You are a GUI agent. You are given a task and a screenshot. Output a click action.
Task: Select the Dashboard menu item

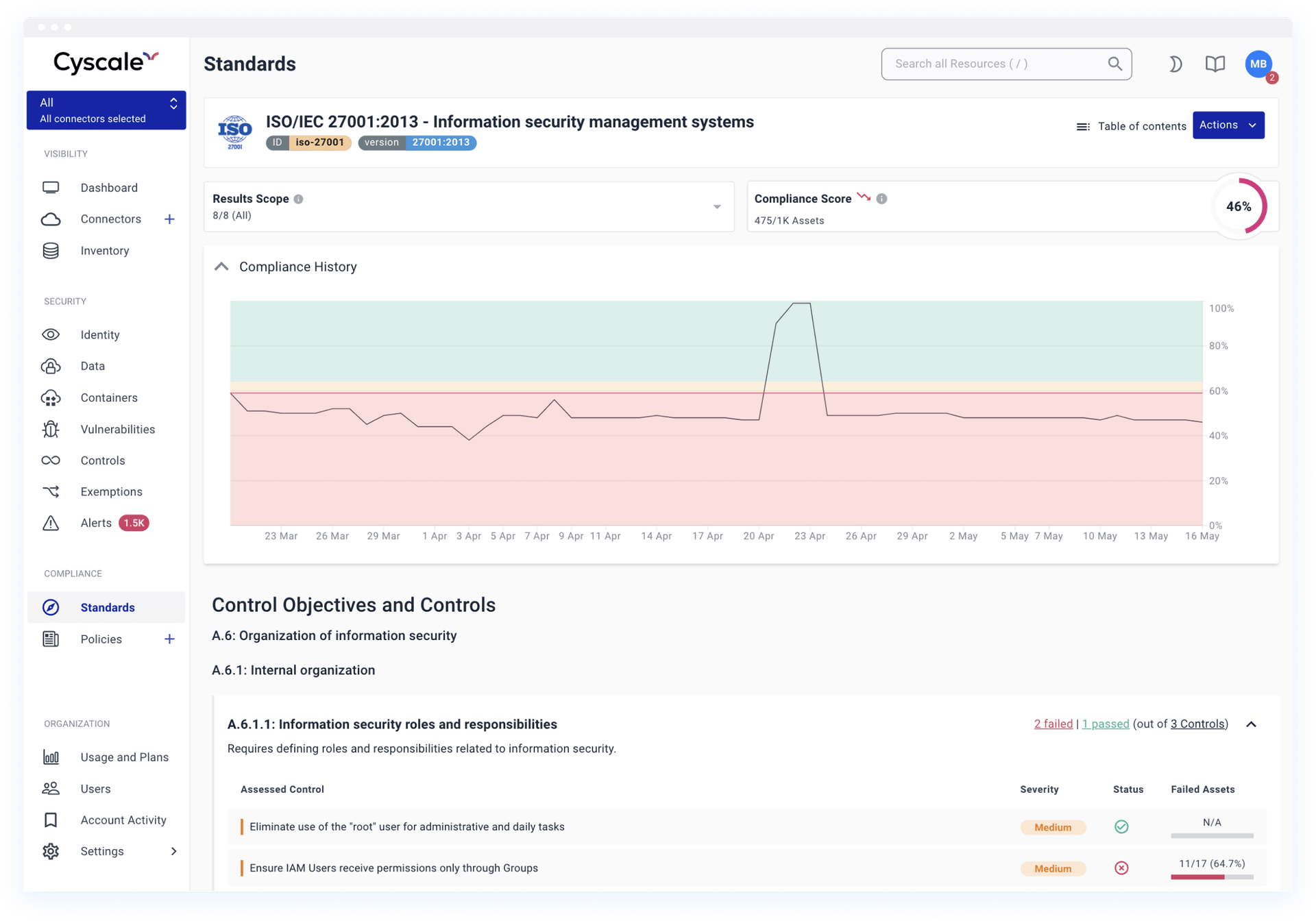tap(108, 187)
